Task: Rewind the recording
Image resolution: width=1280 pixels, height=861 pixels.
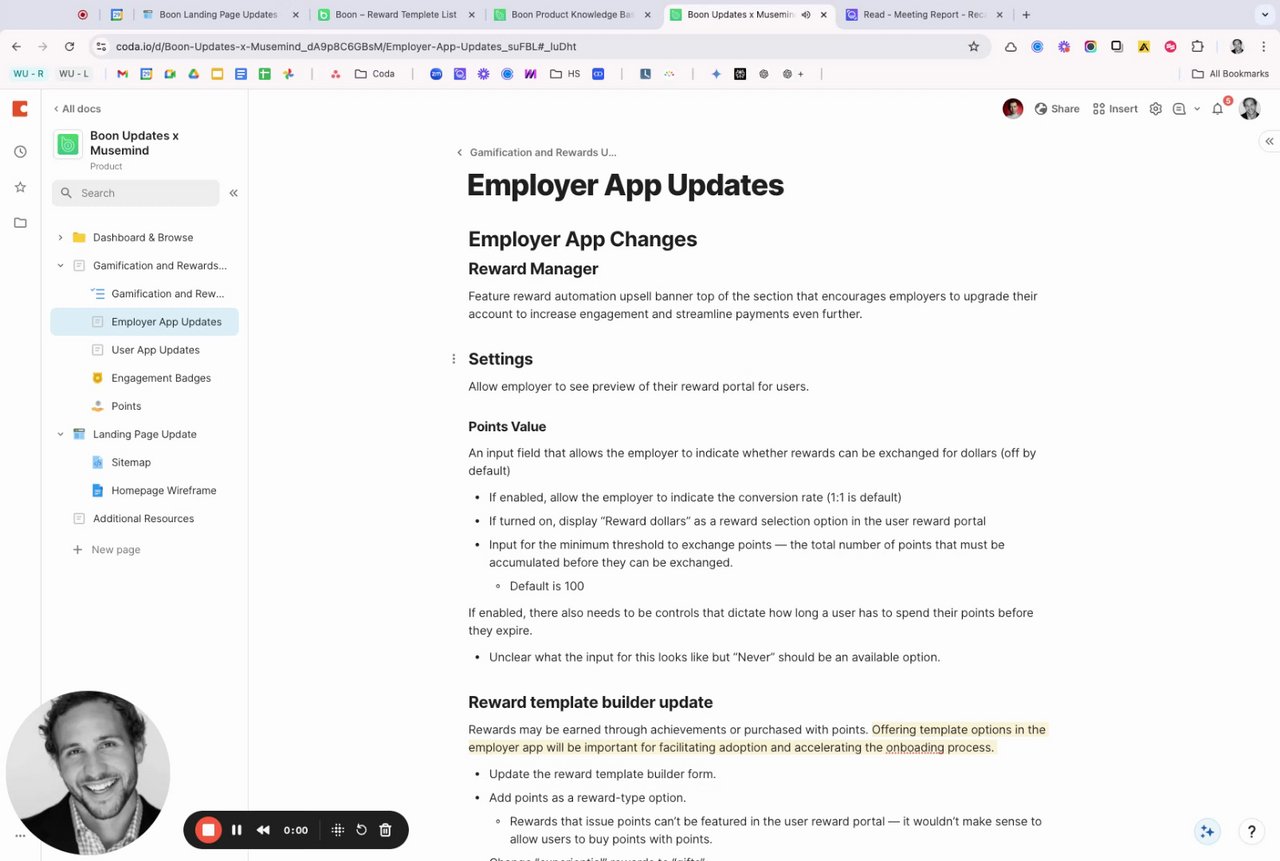Action: [x=263, y=830]
